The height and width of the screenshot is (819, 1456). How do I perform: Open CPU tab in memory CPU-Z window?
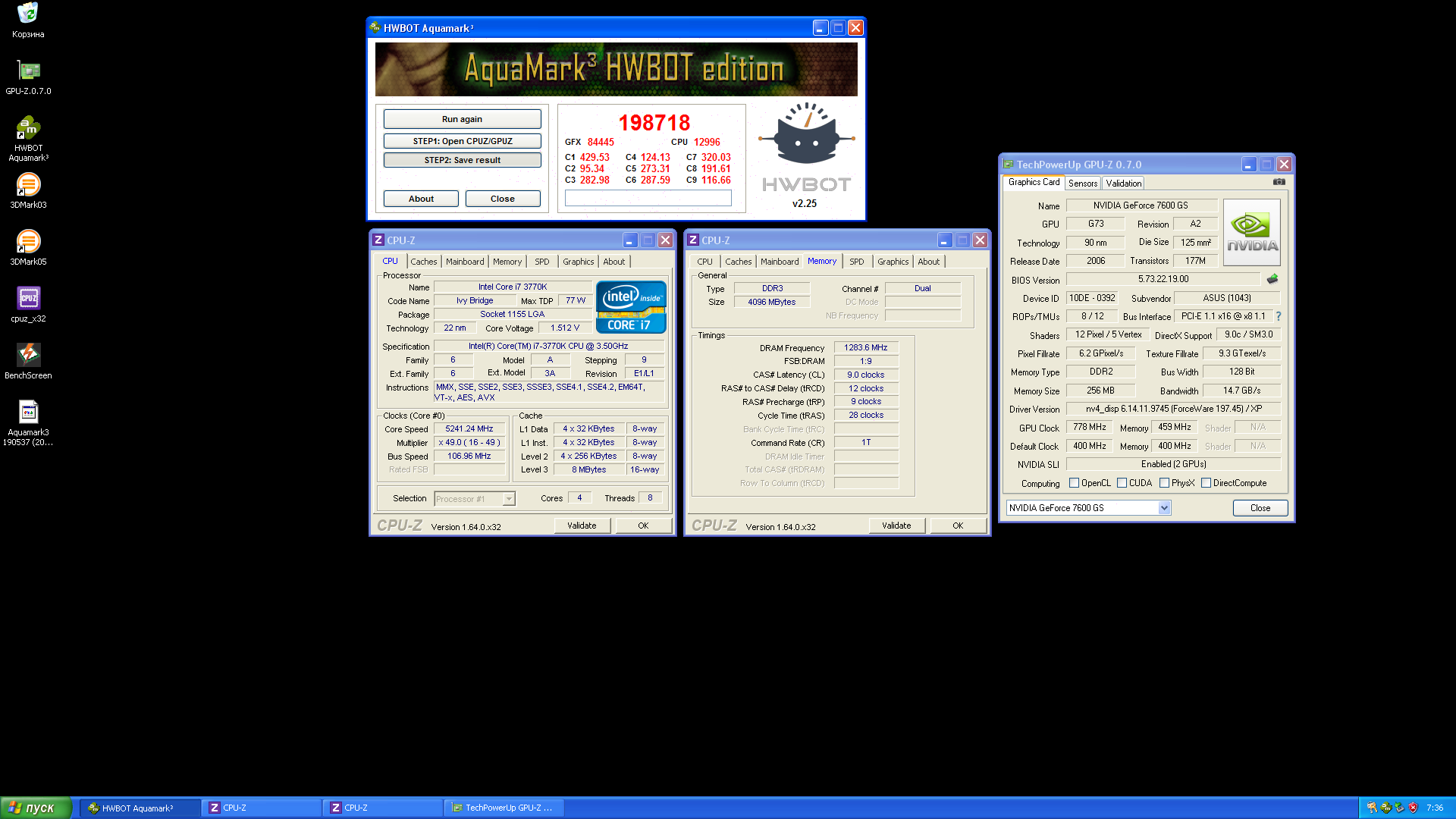[x=705, y=262]
